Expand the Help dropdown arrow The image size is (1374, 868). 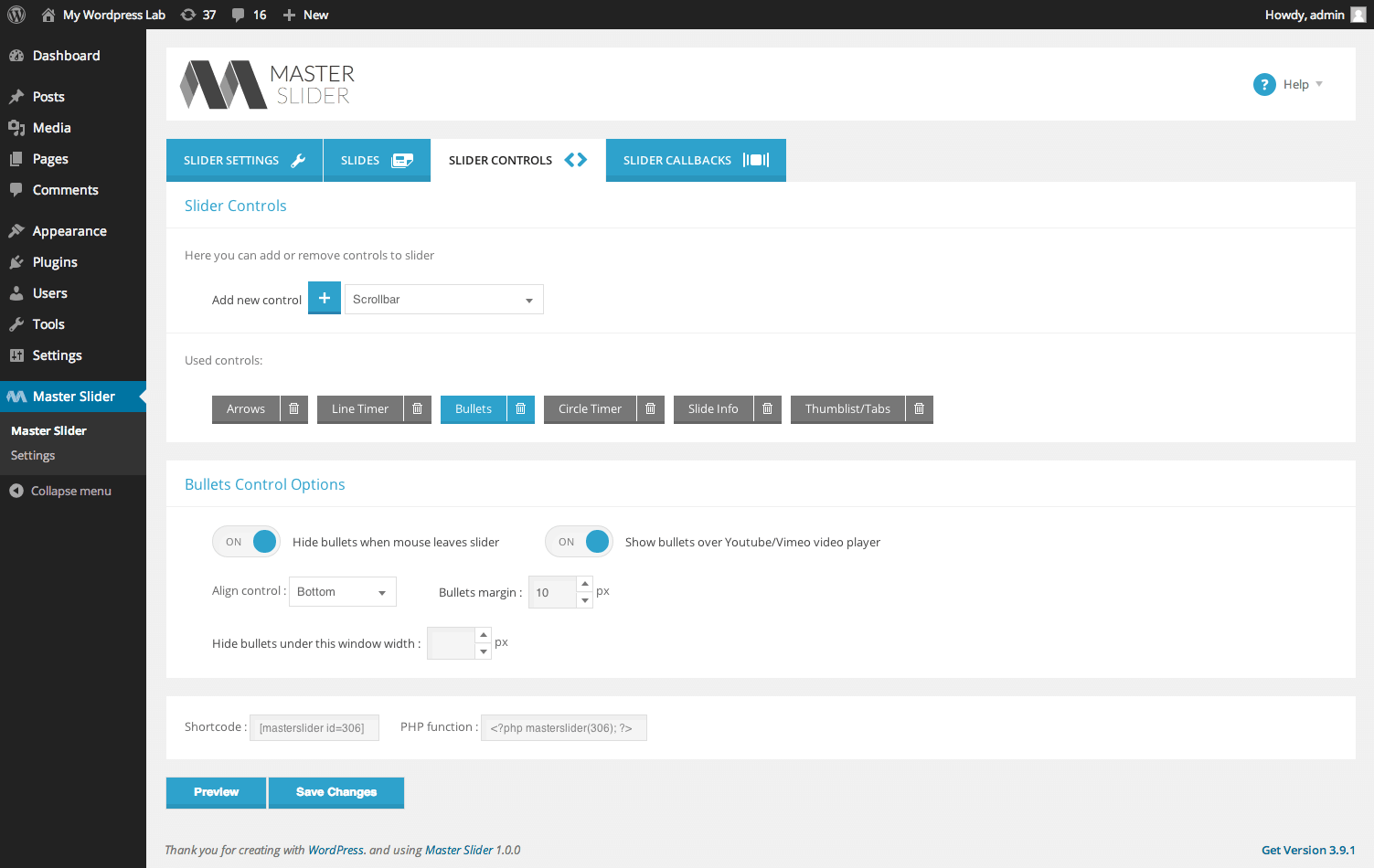[x=1319, y=84]
